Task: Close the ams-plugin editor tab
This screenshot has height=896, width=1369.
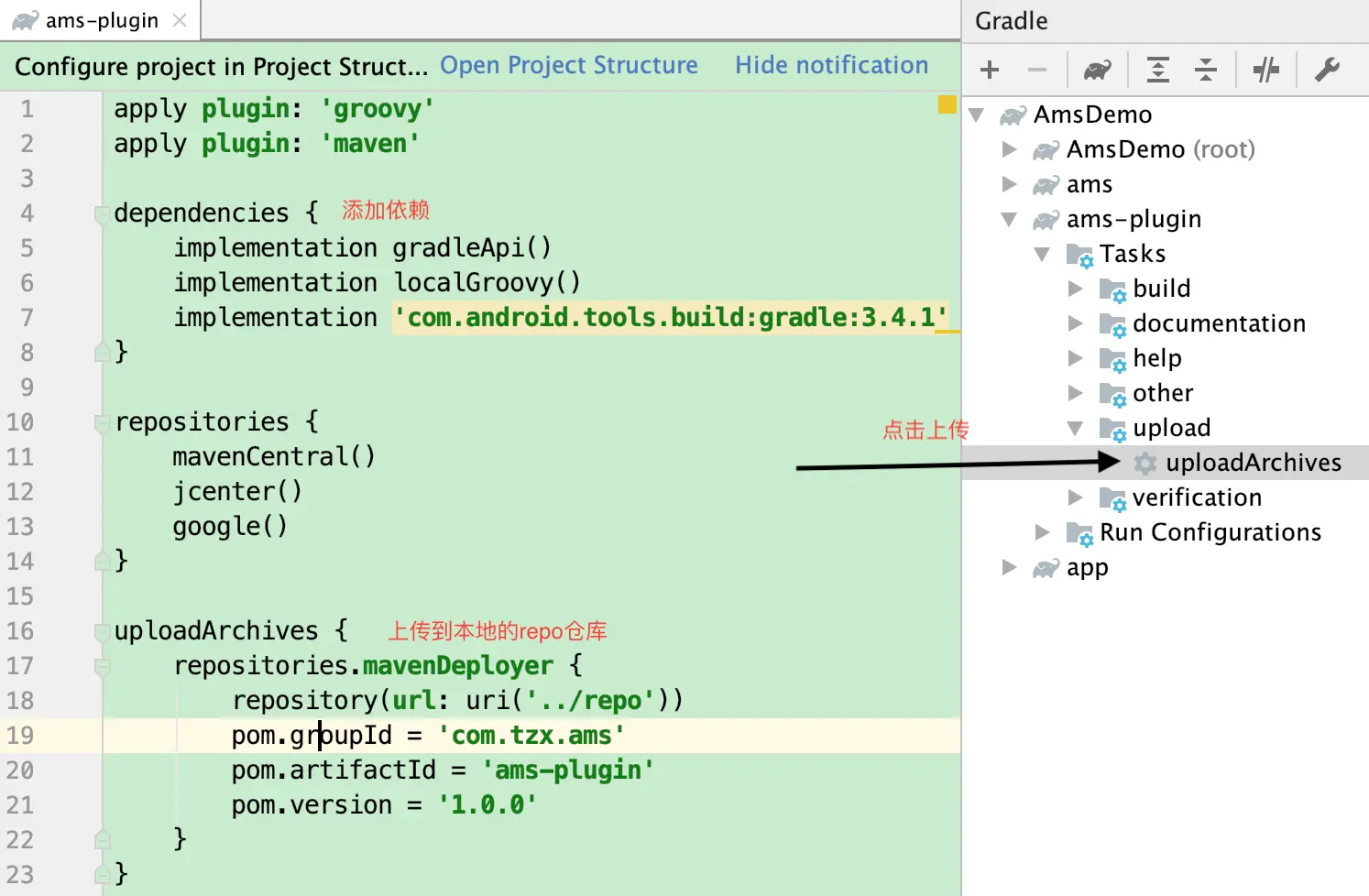Action: [x=180, y=20]
